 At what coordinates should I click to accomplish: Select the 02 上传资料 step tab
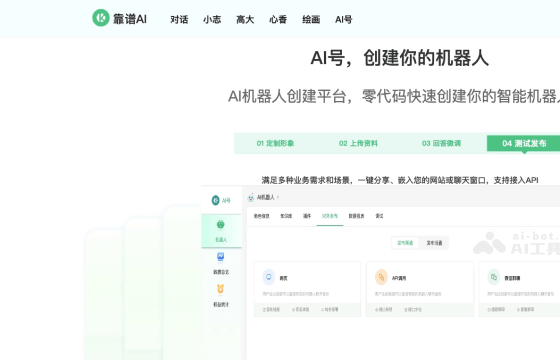358,143
